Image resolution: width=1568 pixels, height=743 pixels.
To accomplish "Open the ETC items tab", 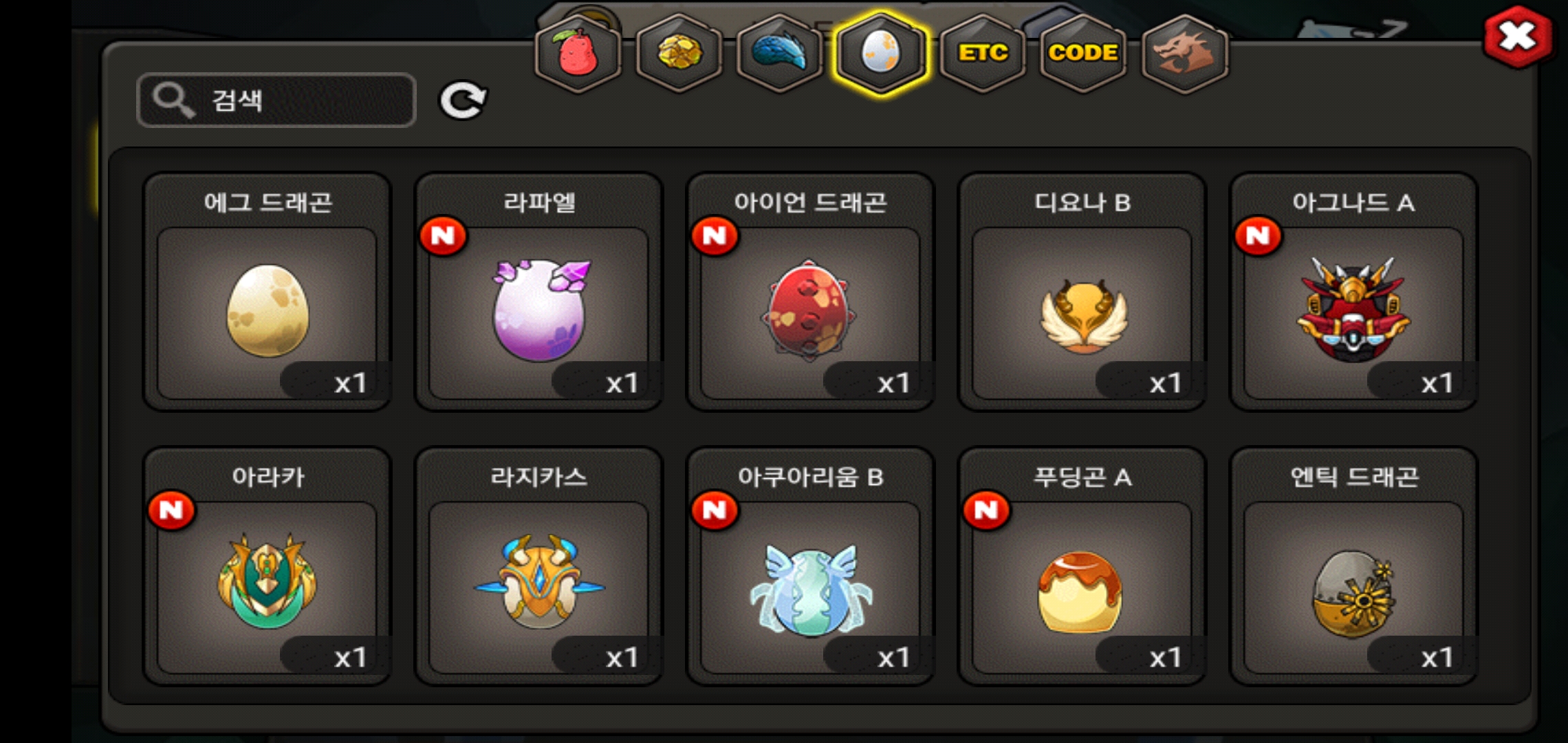I will 982,53.
